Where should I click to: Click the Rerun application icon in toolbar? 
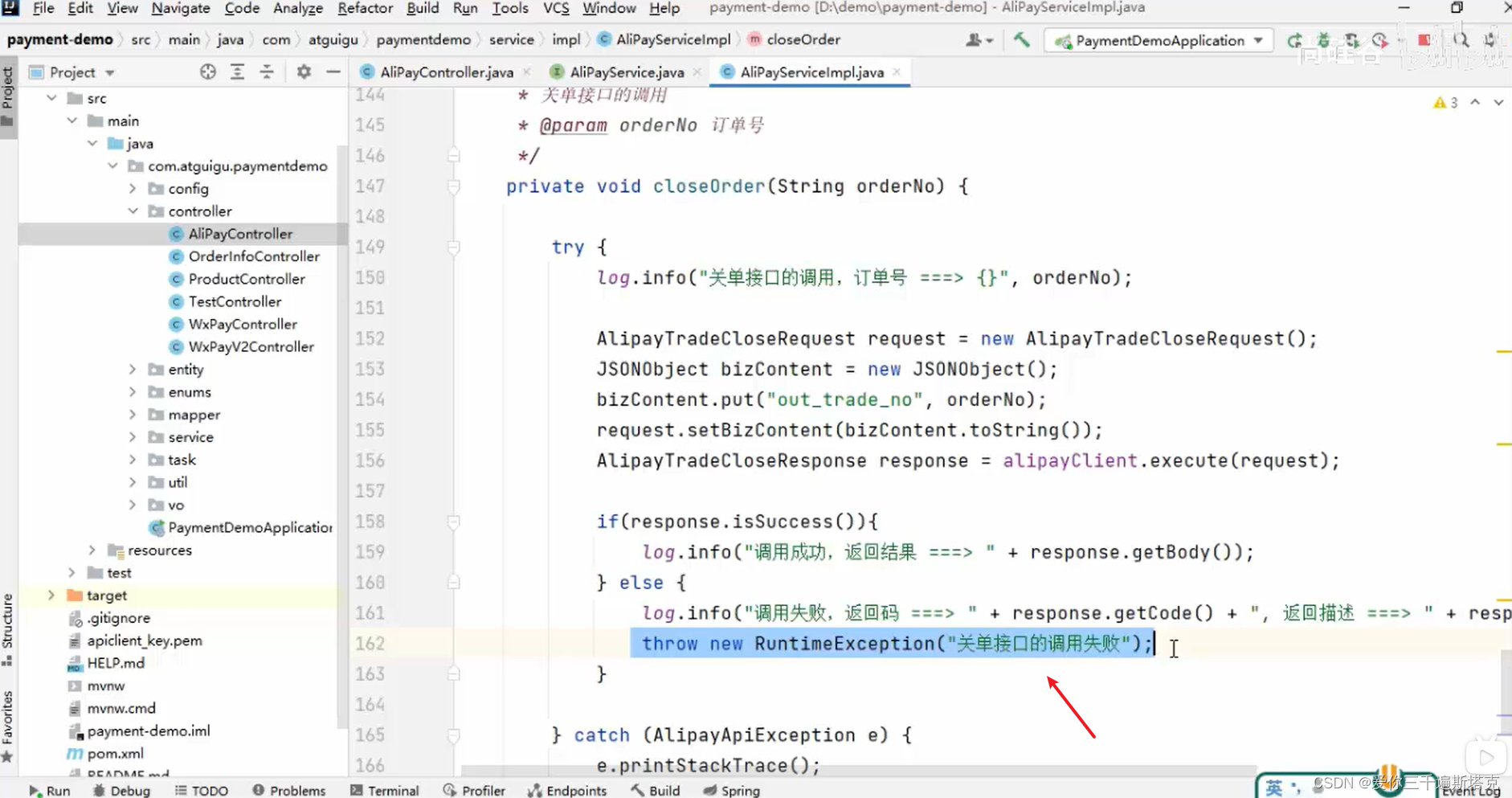(x=1294, y=40)
